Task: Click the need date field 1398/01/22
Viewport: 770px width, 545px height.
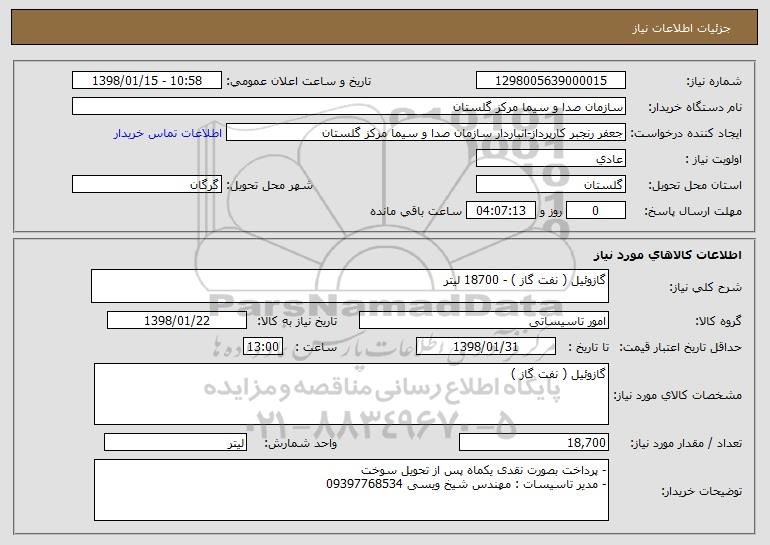Action: click(x=177, y=321)
